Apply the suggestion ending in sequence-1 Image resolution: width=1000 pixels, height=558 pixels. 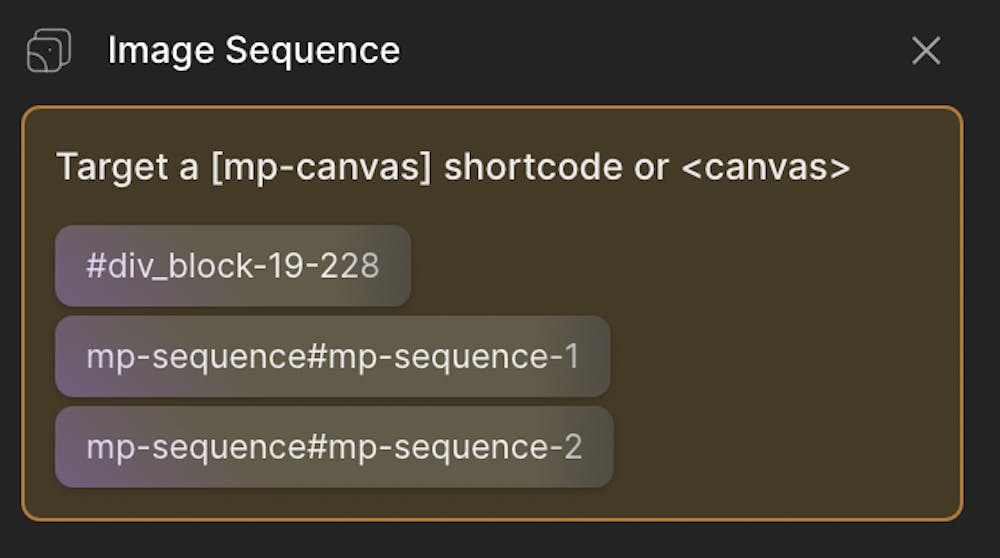[332, 356]
